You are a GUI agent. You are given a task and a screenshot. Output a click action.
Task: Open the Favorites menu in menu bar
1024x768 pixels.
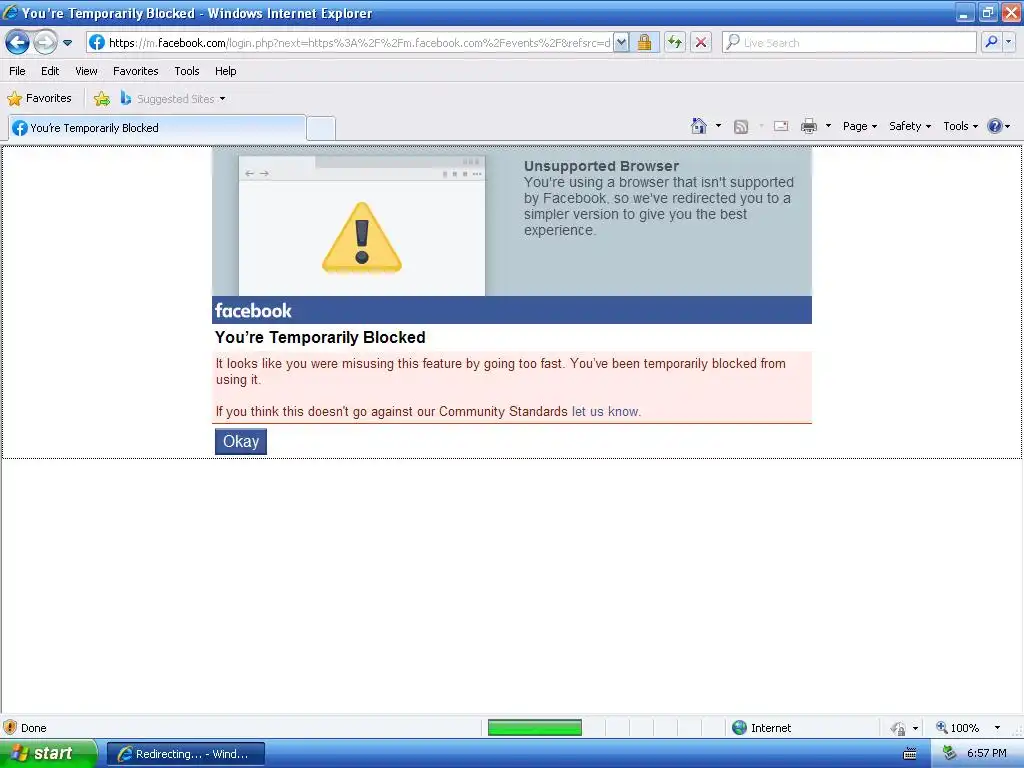(x=135, y=71)
